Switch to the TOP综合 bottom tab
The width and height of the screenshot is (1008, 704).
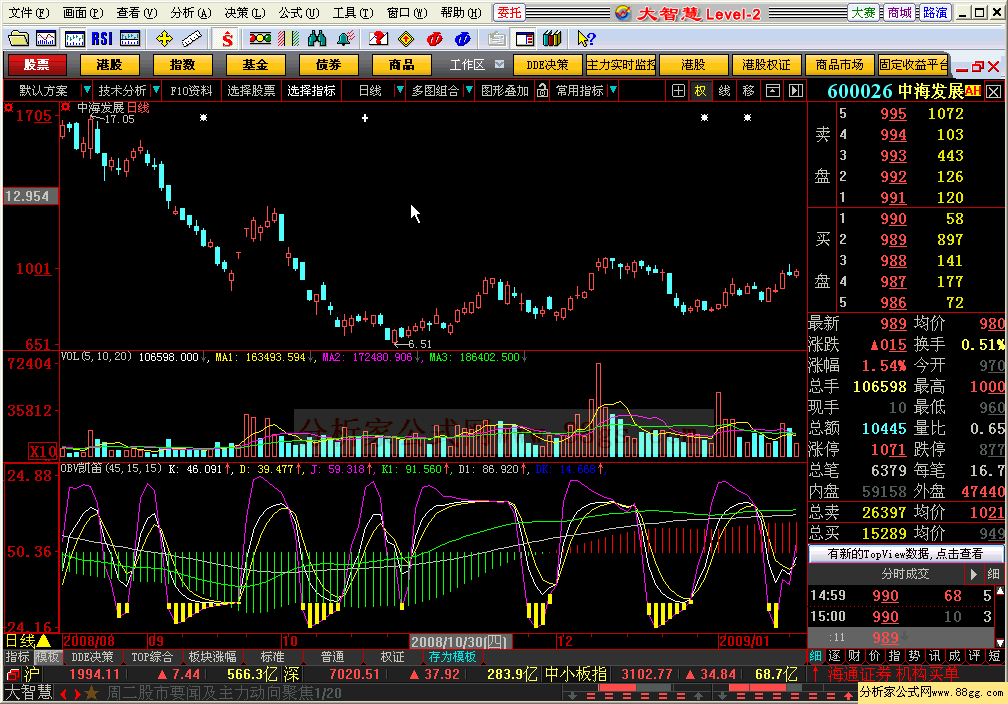click(152, 657)
